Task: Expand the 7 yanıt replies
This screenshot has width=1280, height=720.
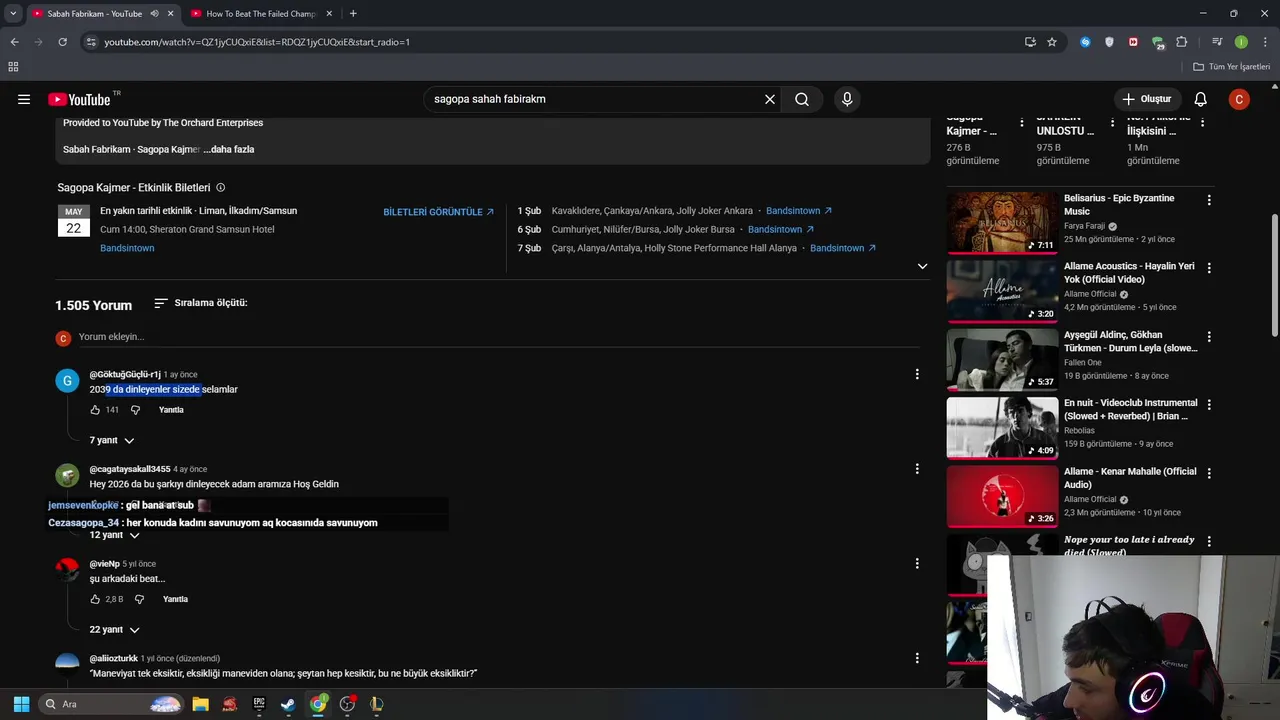Action: pyautogui.click(x=112, y=440)
